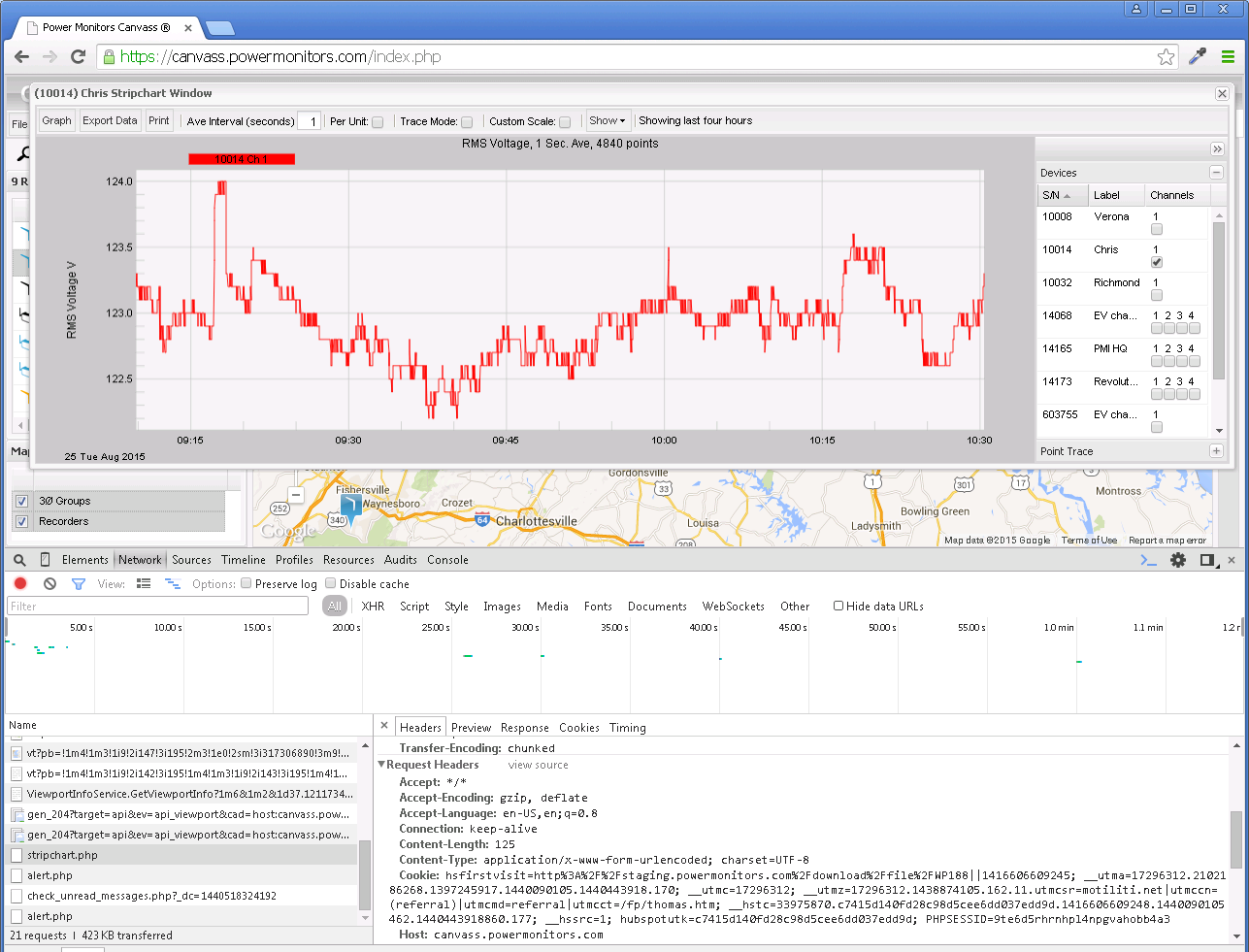This screenshot has height=952, width=1249.
Task: Click the Ave Interval seconds input field
Action: pyautogui.click(x=312, y=120)
